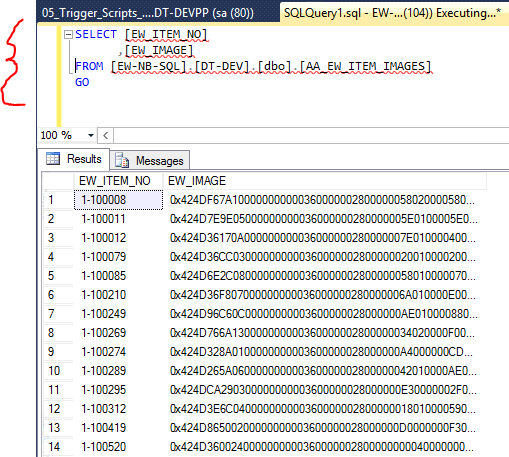This screenshot has width=509, height=457.
Task: Select cell 1-100269
Action: tap(118, 333)
